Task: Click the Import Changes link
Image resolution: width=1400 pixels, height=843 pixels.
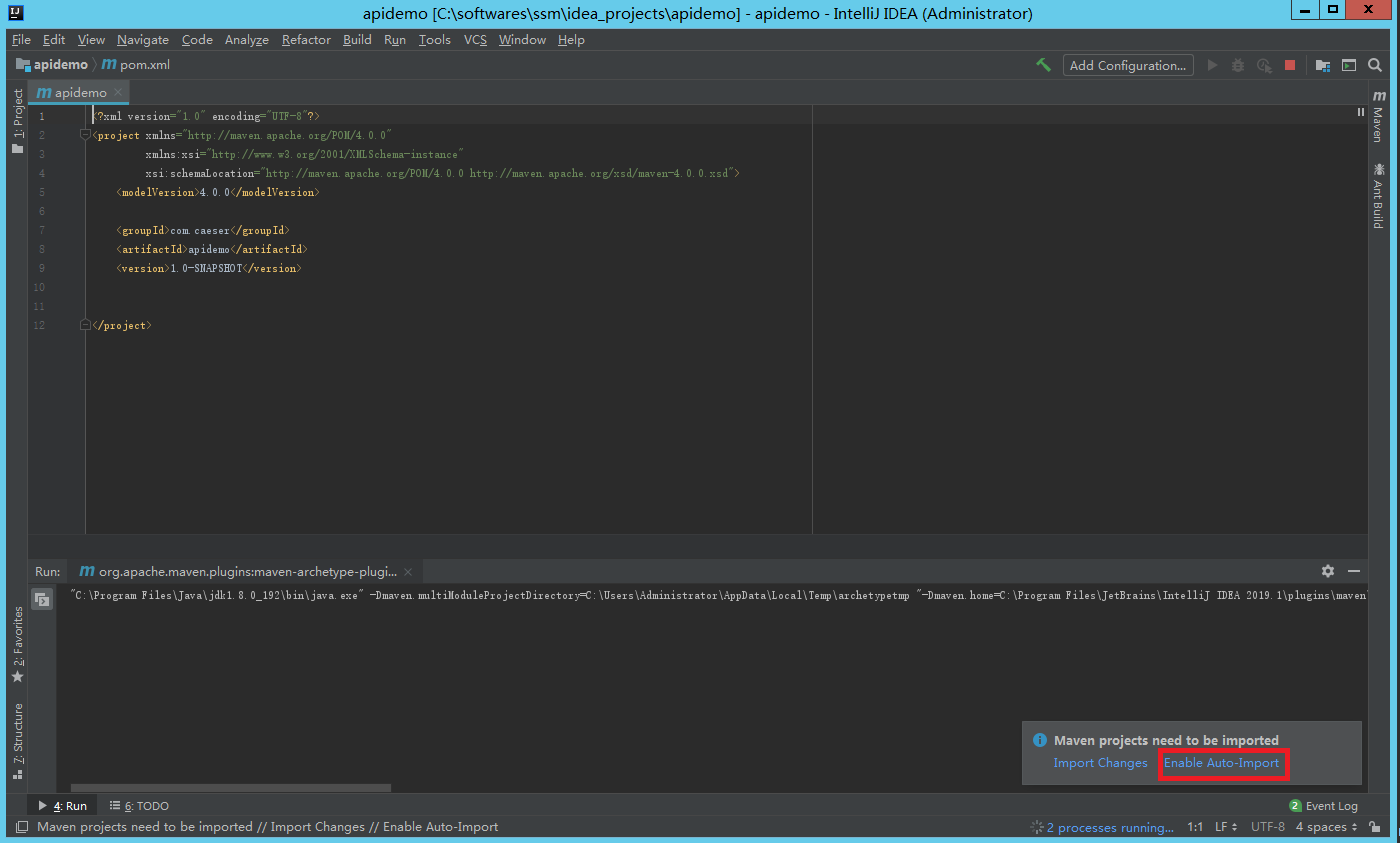Action: [1100, 763]
